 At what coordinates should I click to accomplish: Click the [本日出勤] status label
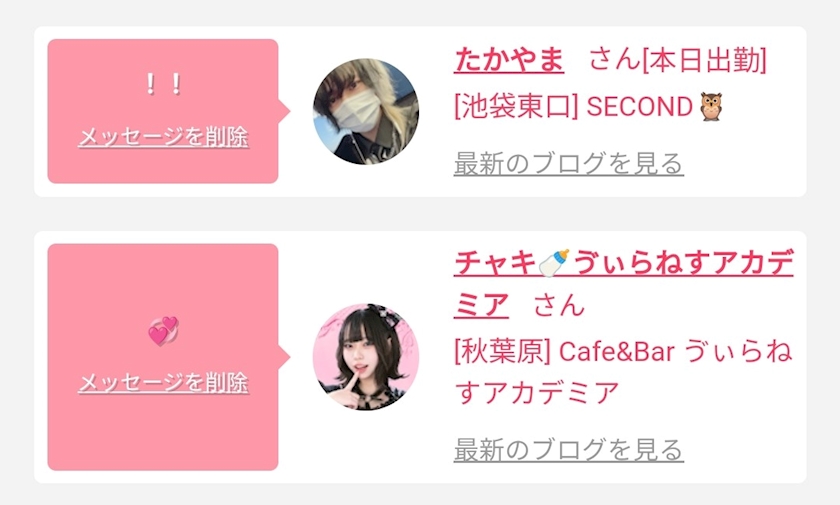pyautogui.click(x=704, y=60)
